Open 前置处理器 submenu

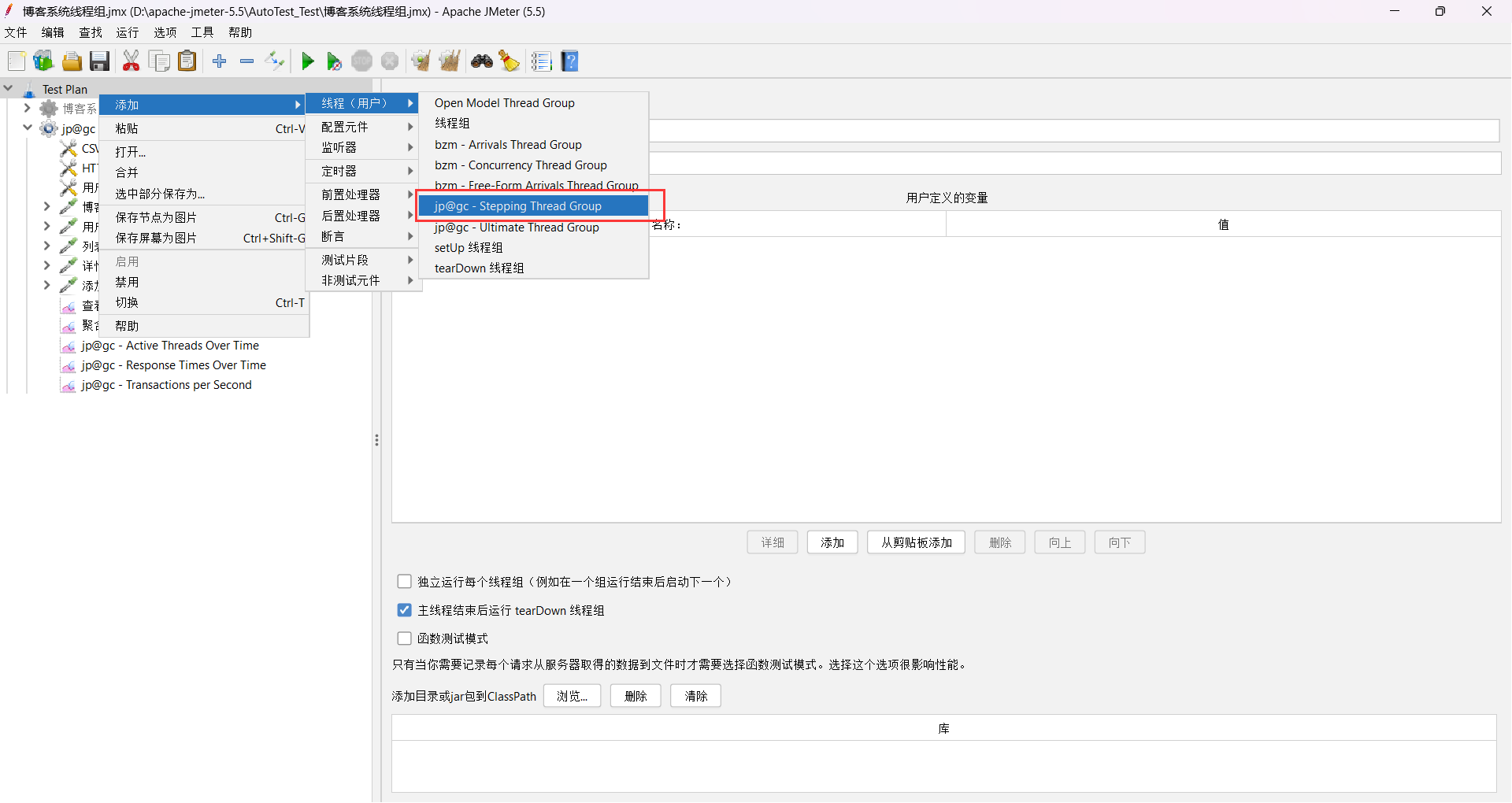pos(362,194)
